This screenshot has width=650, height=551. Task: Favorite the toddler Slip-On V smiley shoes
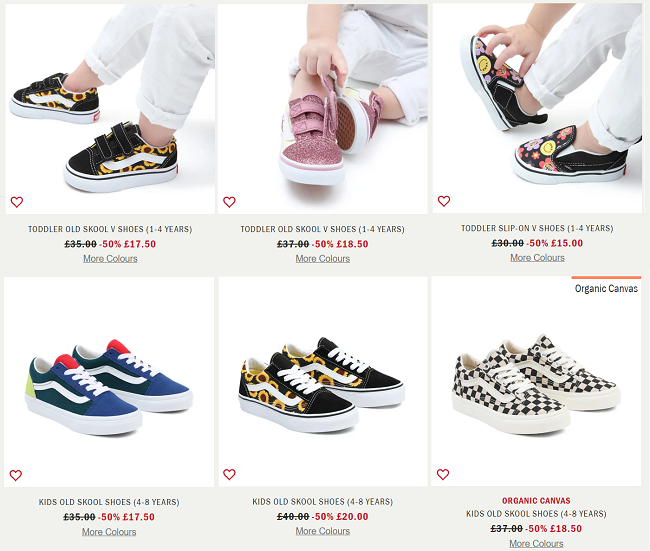coord(444,201)
